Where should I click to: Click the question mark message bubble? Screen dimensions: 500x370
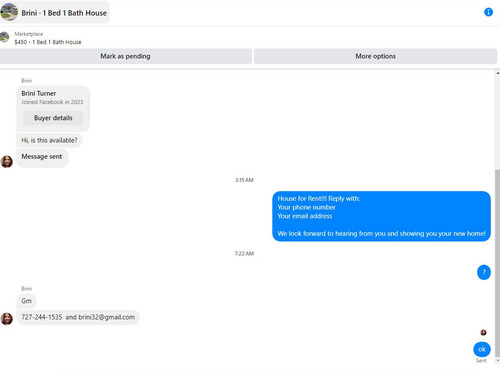point(484,272)
